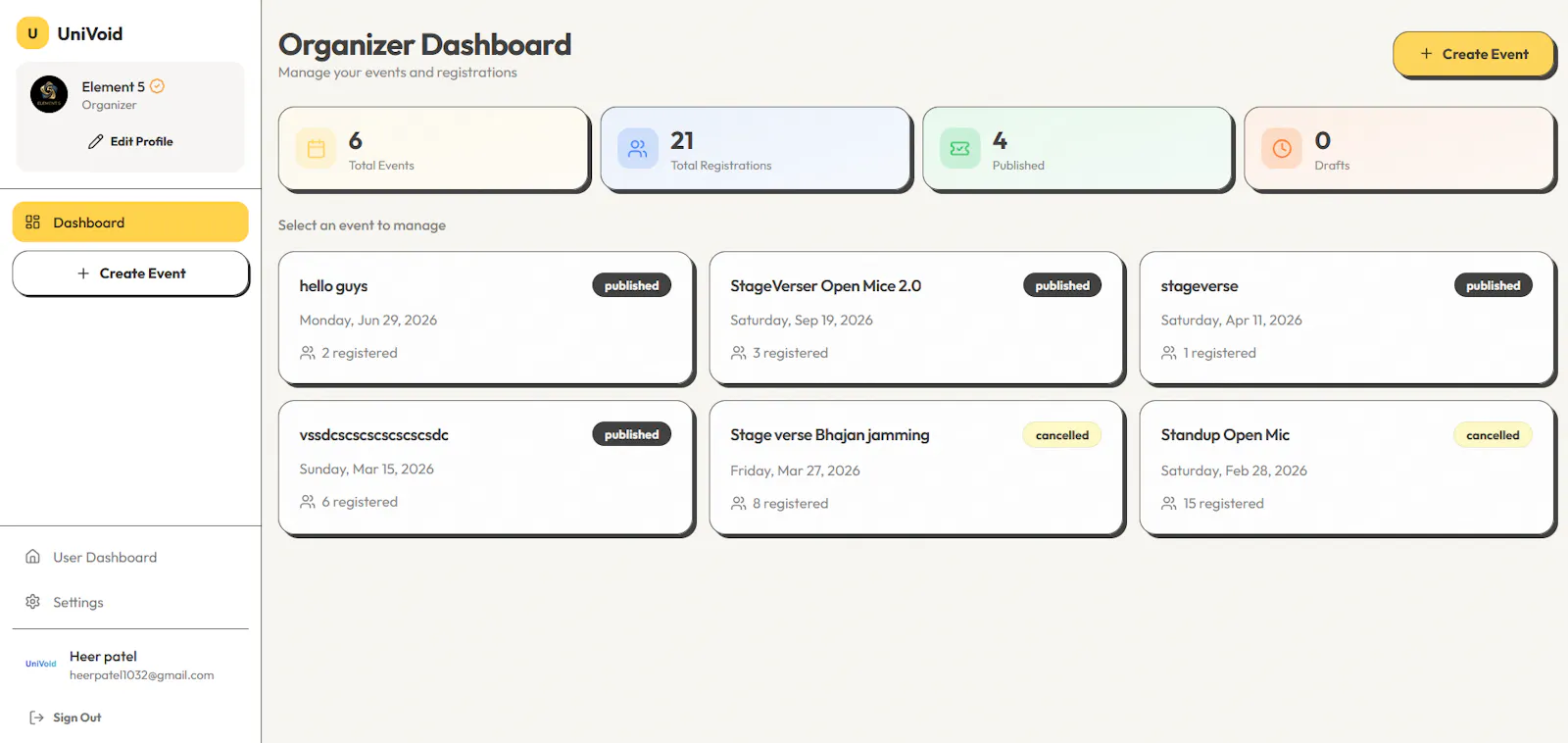The image size is (1568, 743).
Task: Click the published badge on vssdcscscscscscscsdc card
Action: [x=632, y=434]
